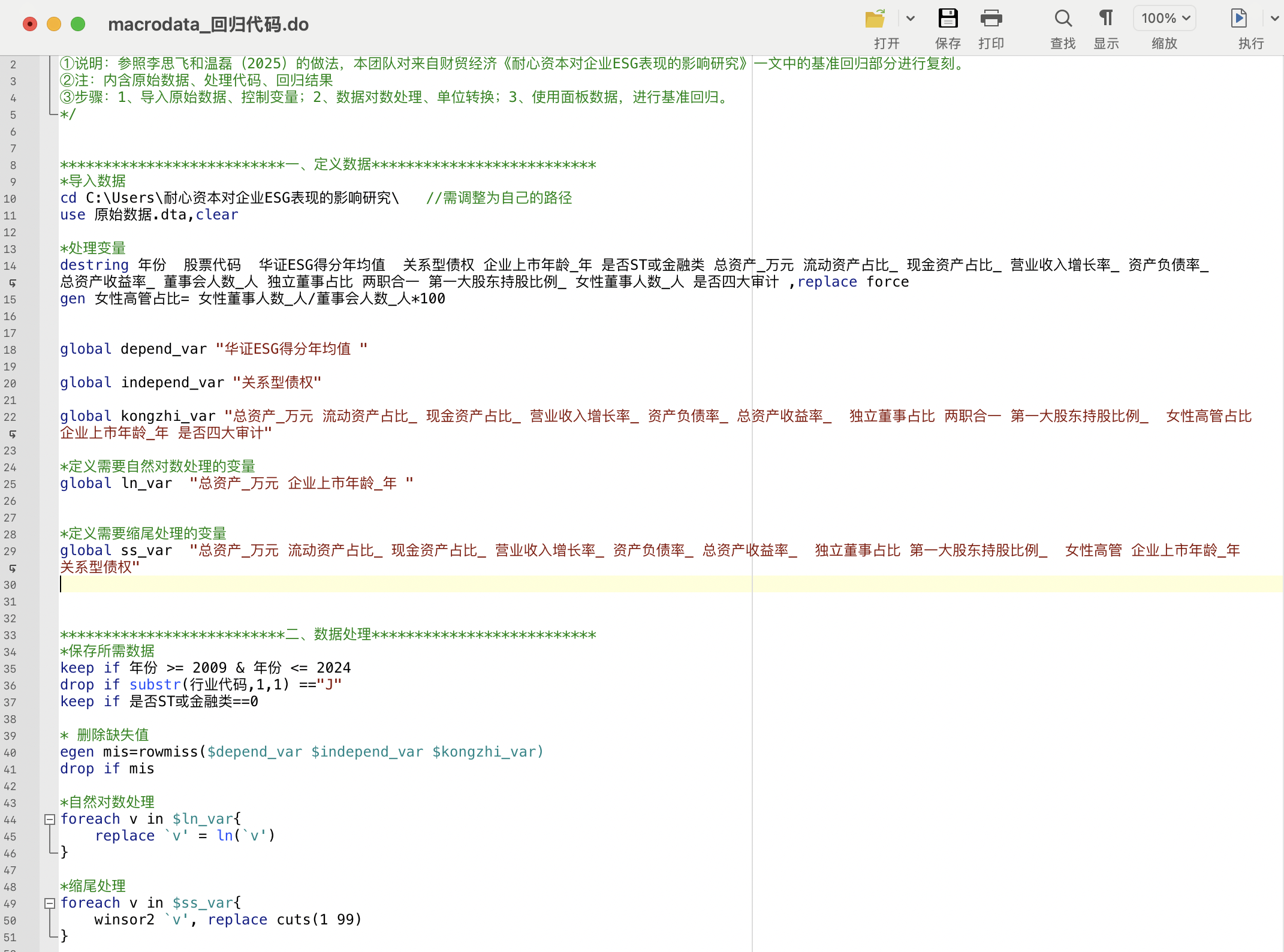The height and width of the screenshot is (952, 1284).
Task: Click line number 18 in gutter
Action: [10, 350]
